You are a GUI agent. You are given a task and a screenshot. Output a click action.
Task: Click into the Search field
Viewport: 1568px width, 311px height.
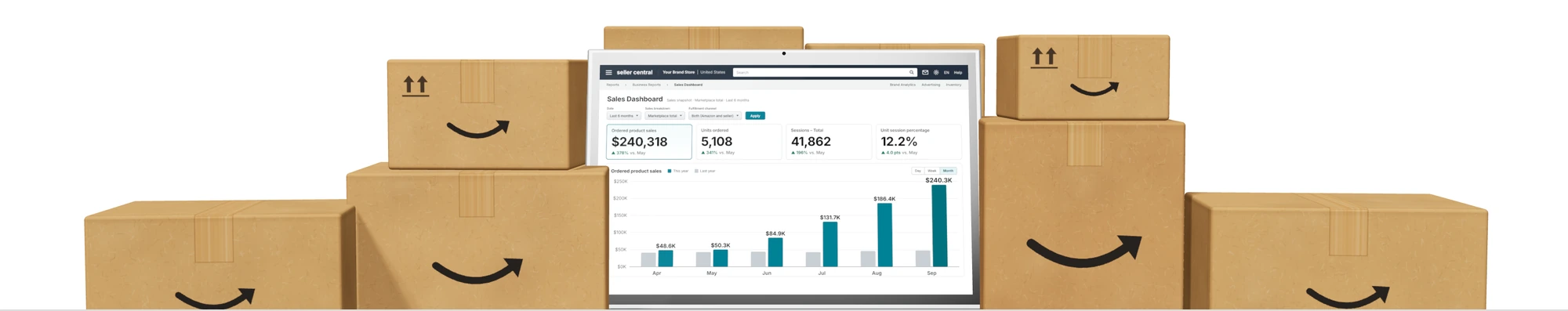point(825,72)
